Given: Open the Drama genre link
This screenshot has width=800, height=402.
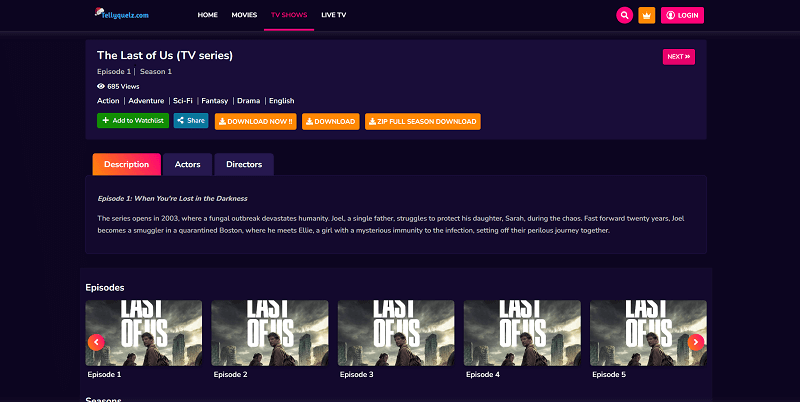Looking at the screenshot, I should (248, 100).
